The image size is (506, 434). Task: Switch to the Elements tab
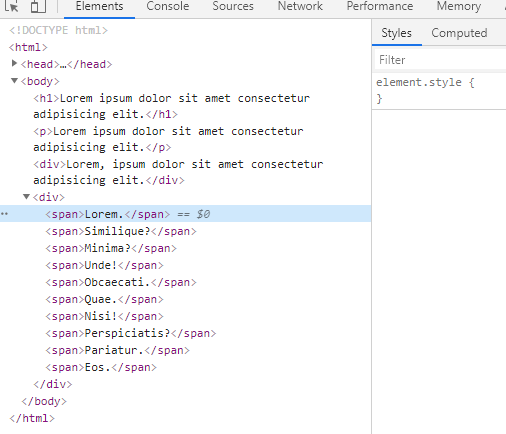click(x=99, y=6)
